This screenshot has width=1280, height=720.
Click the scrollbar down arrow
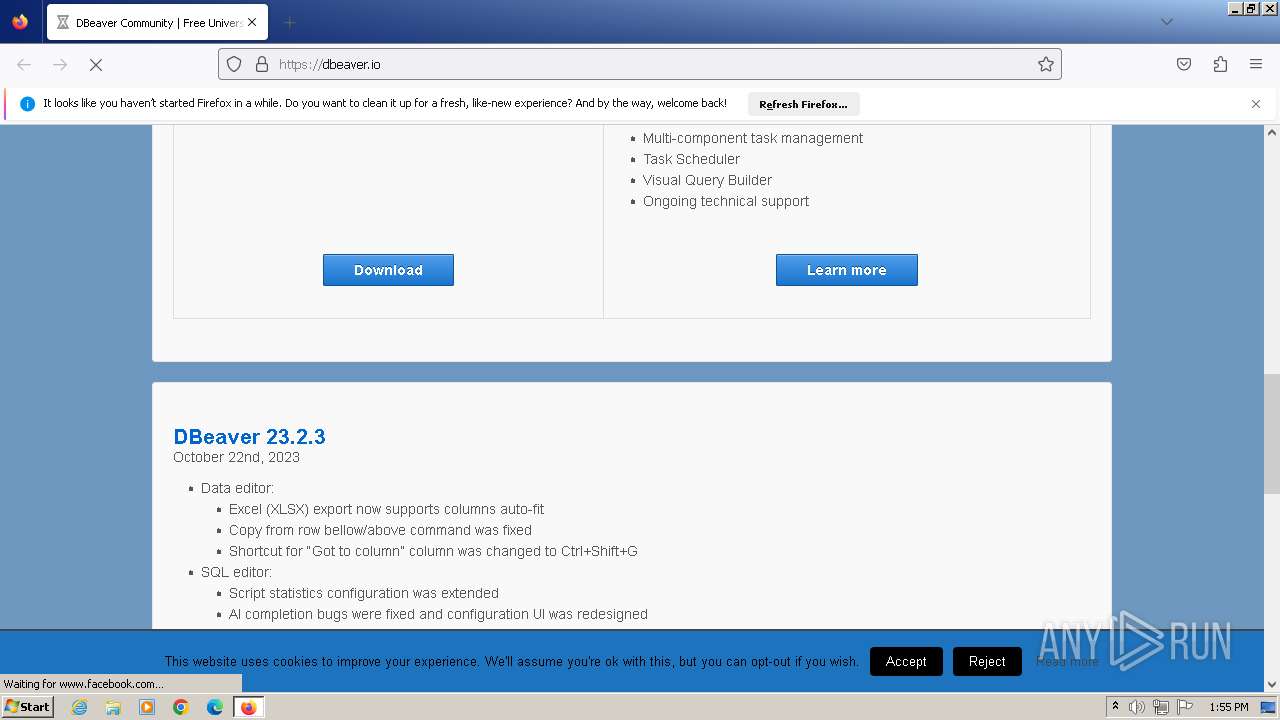pos(1272,684)
